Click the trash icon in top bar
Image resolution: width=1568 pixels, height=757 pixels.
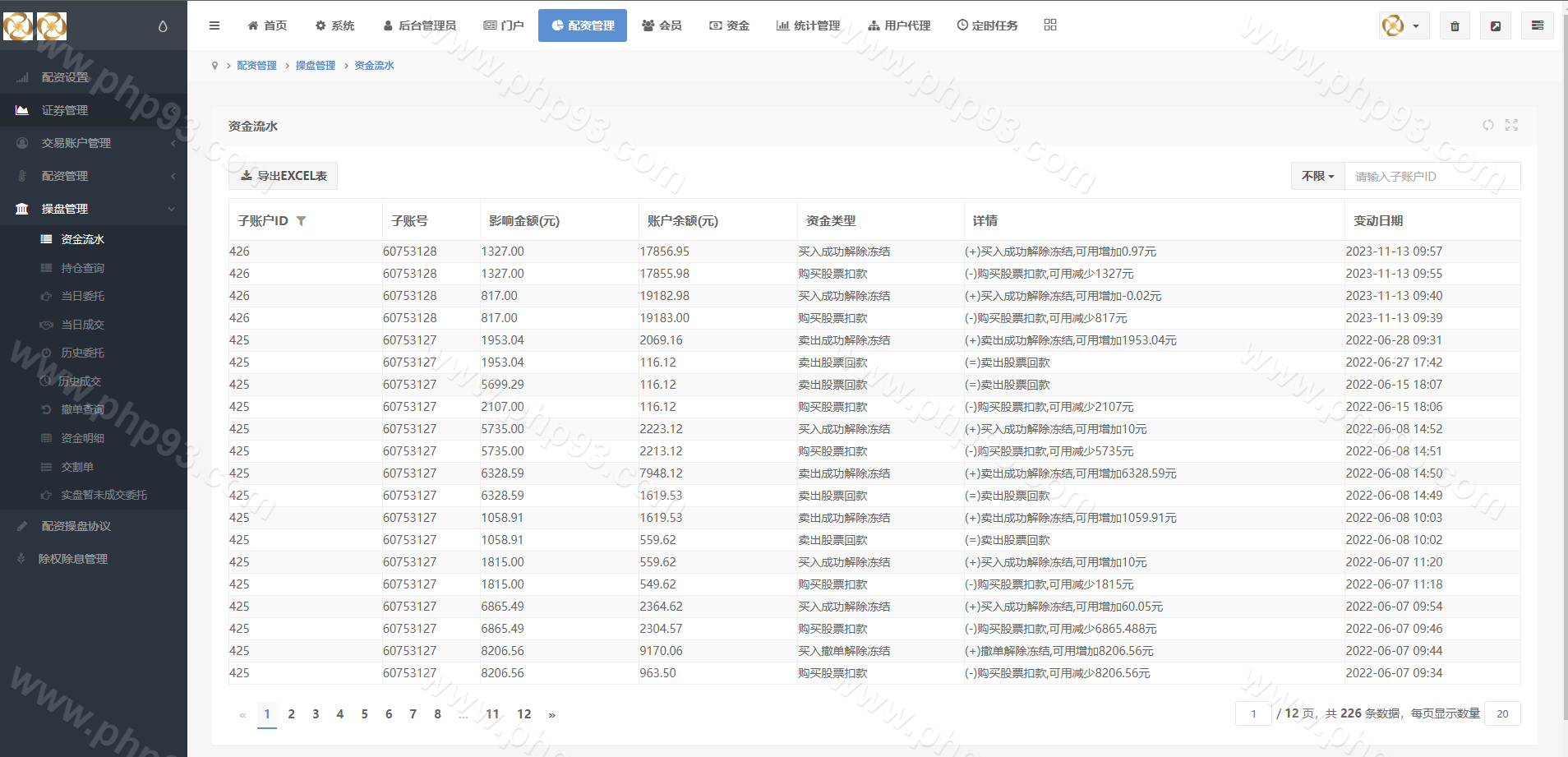[1455, 25]
